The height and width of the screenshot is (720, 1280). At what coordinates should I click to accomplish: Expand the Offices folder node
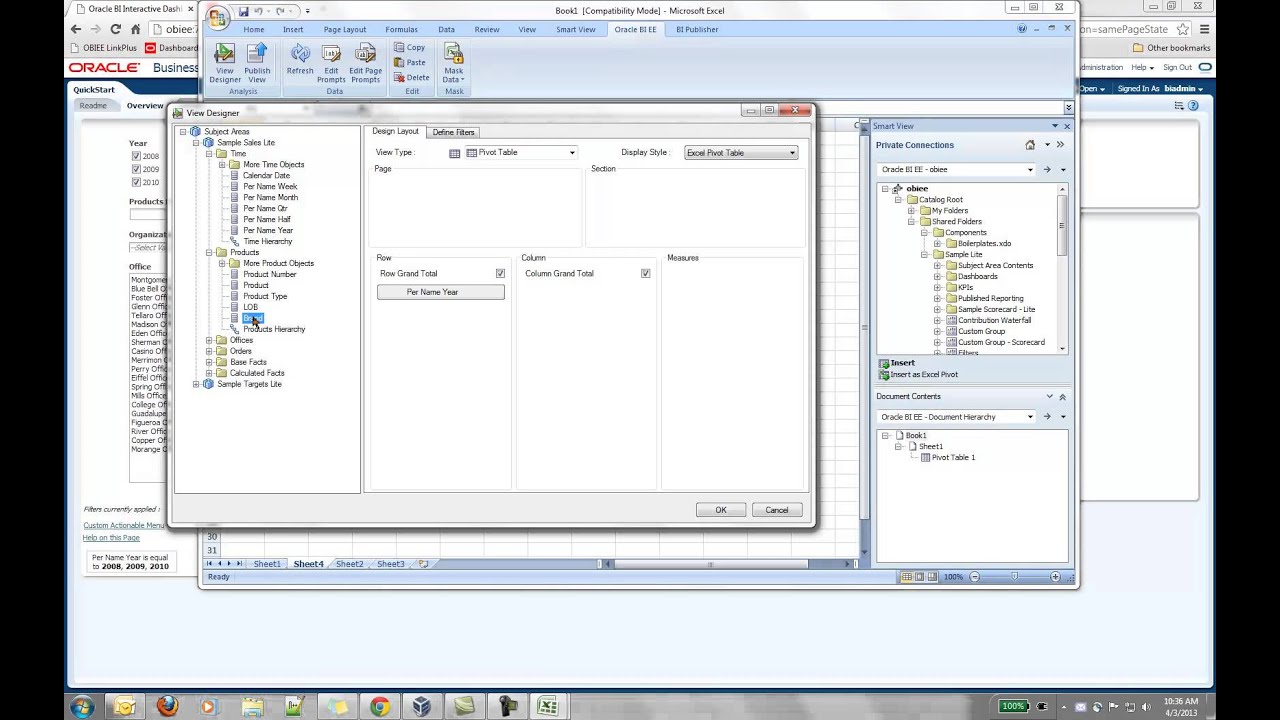(209, 340)
